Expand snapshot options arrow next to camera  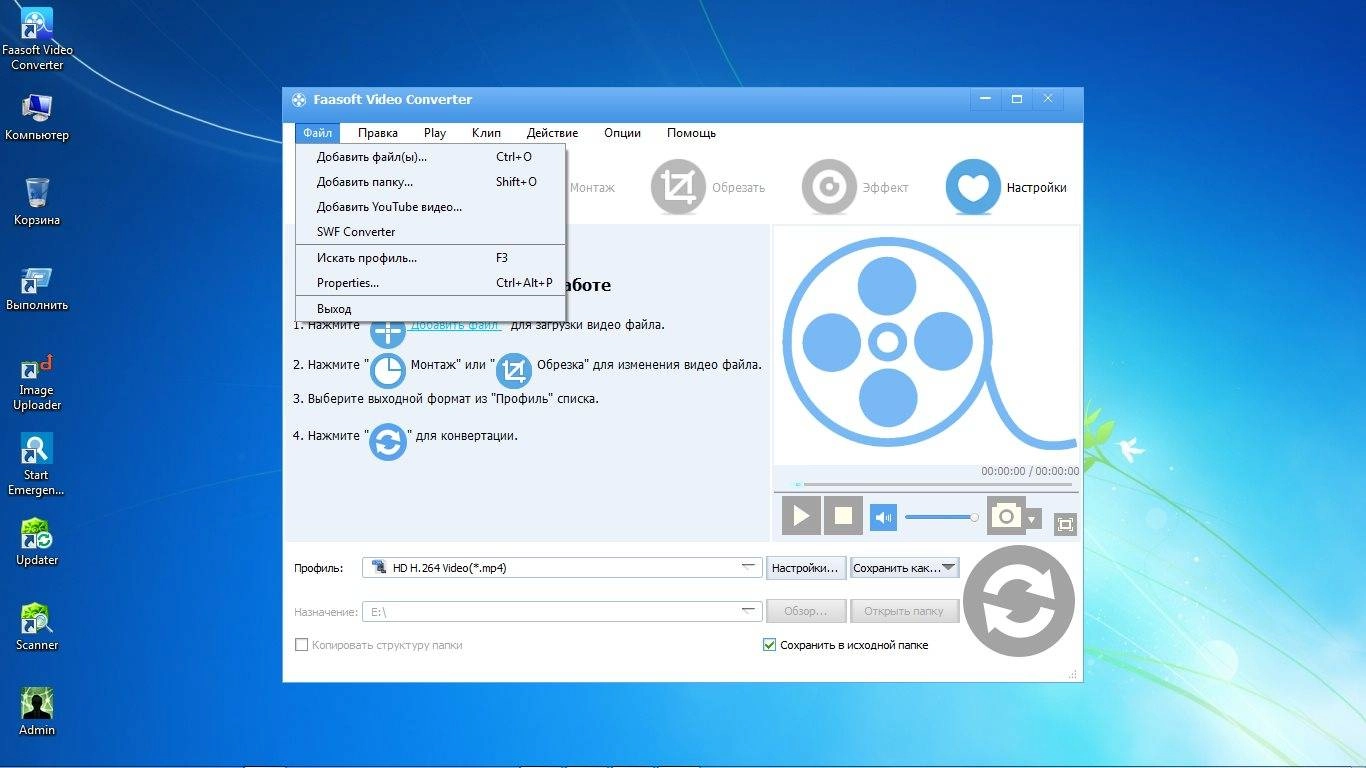1032,520
